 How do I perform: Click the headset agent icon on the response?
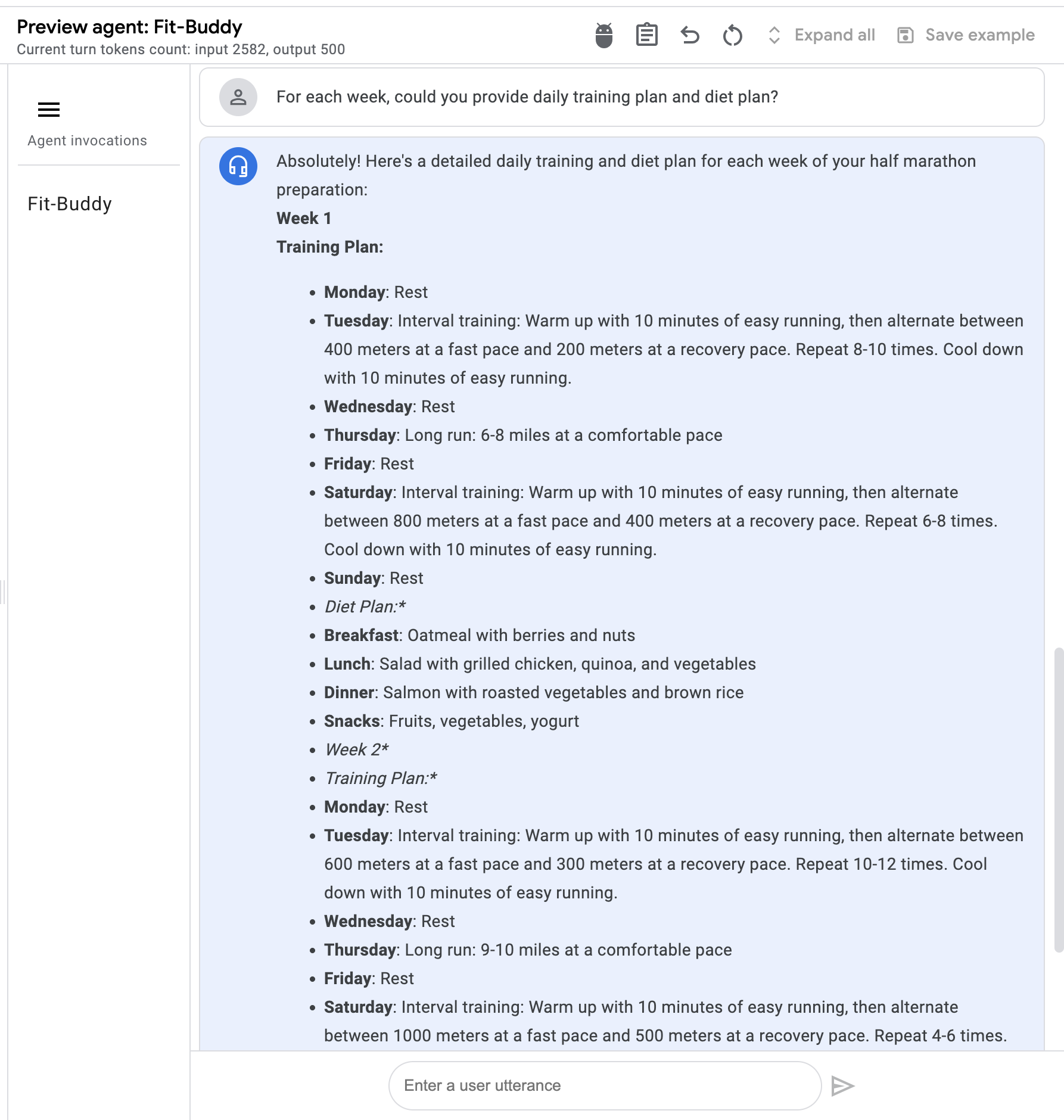[x=238, y=167]
